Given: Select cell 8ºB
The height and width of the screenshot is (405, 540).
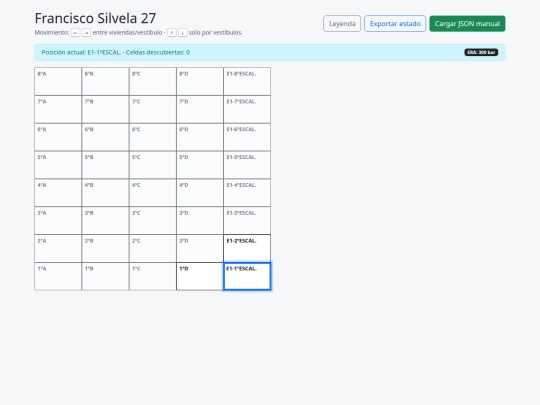Looking at the screenshot, I should coord(105,81).
